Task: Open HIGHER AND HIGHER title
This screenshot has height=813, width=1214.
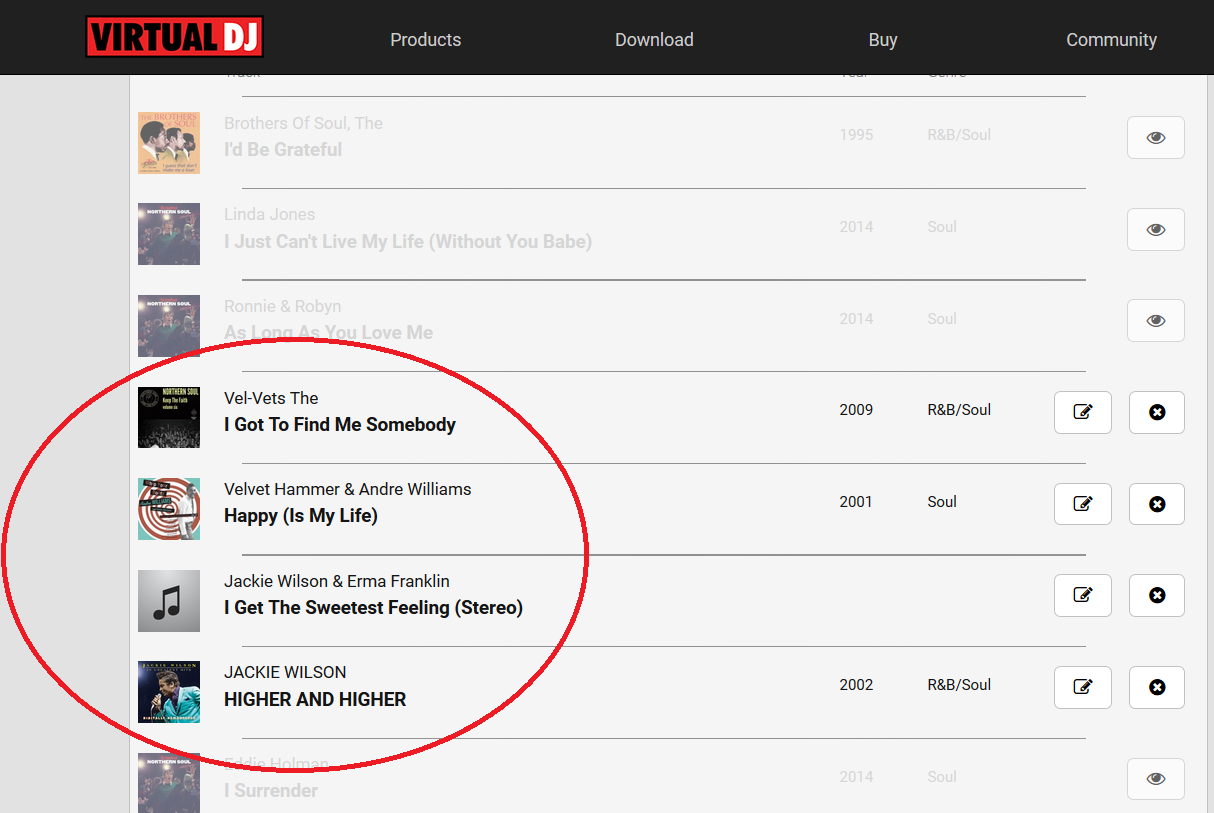Action: (x=315, y=700)
